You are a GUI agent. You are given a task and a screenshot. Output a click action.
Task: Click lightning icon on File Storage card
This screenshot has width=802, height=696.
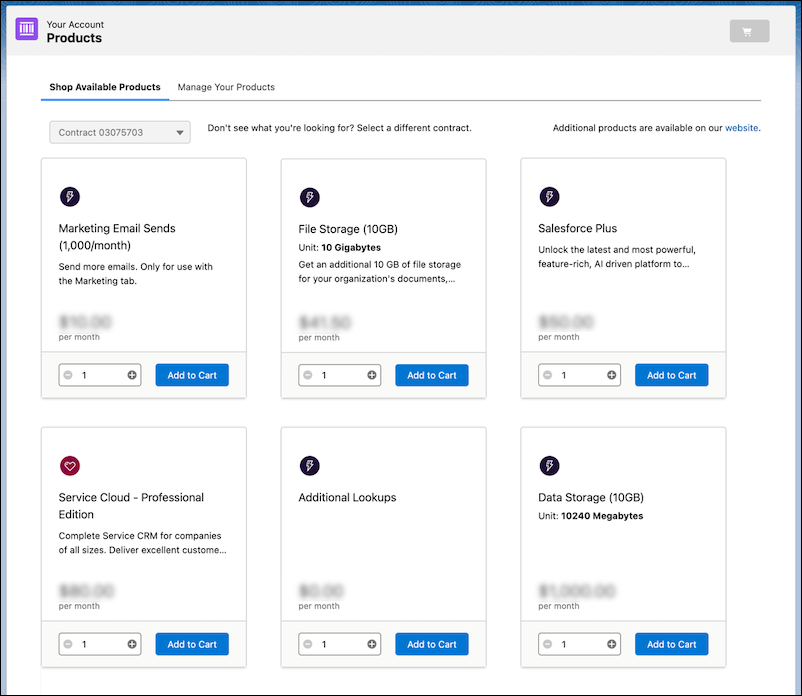coord(309,197)
